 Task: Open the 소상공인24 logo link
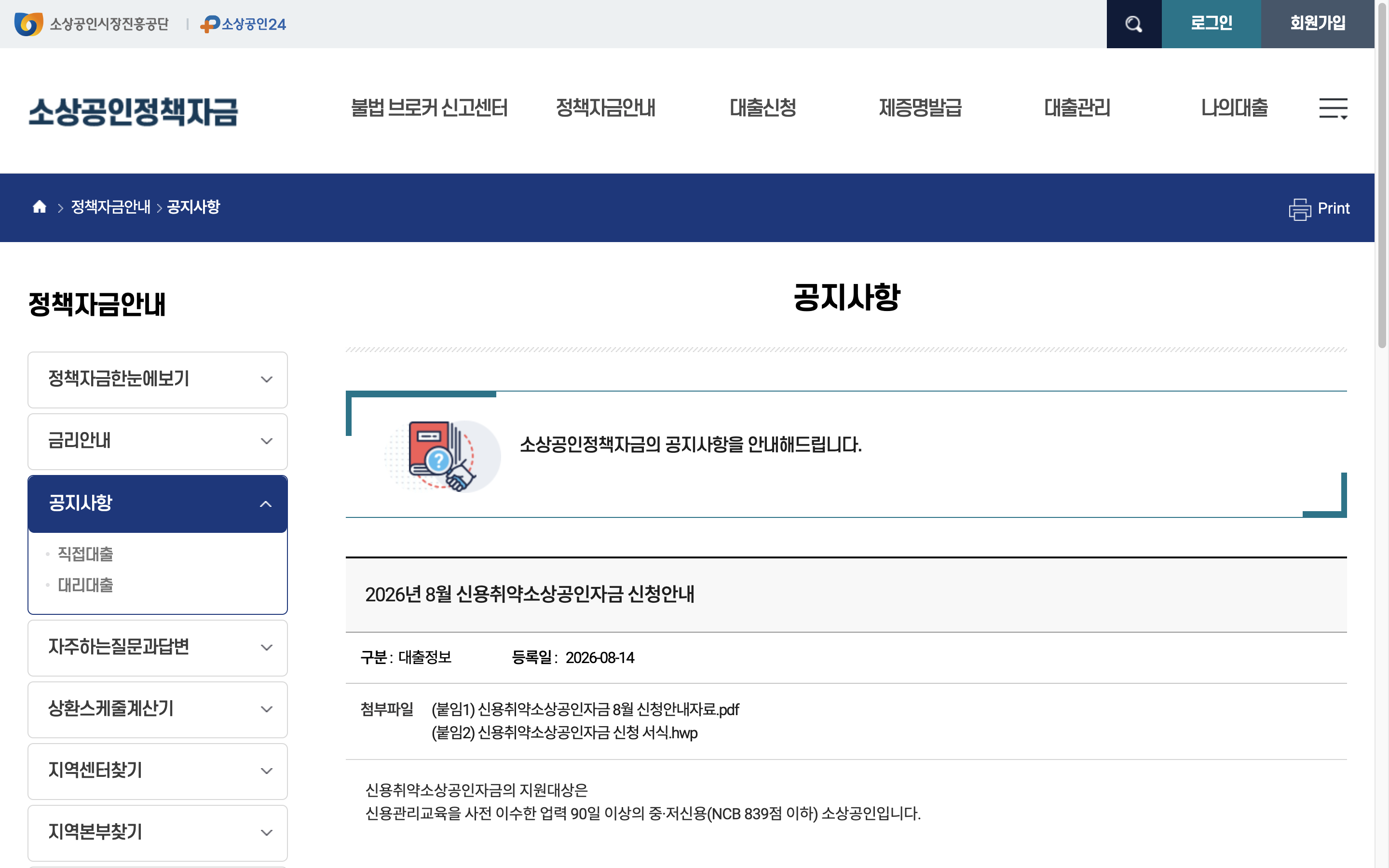(x=243, y=24)
